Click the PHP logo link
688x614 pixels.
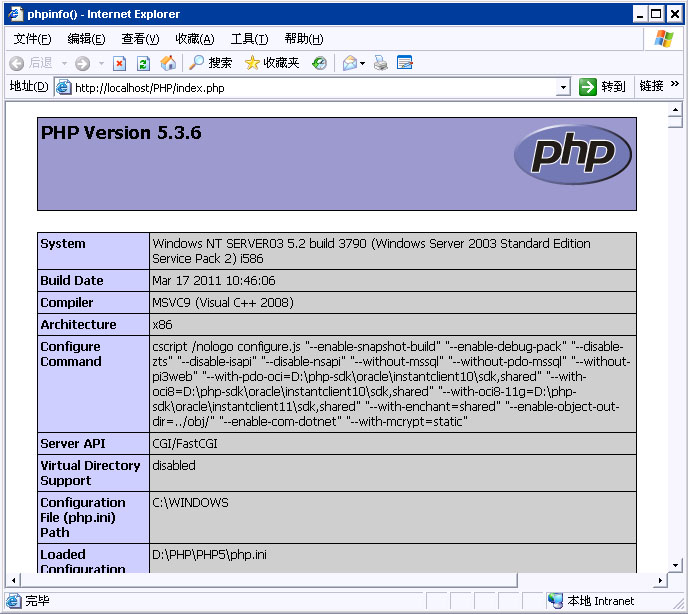click(x=572, y=155)
